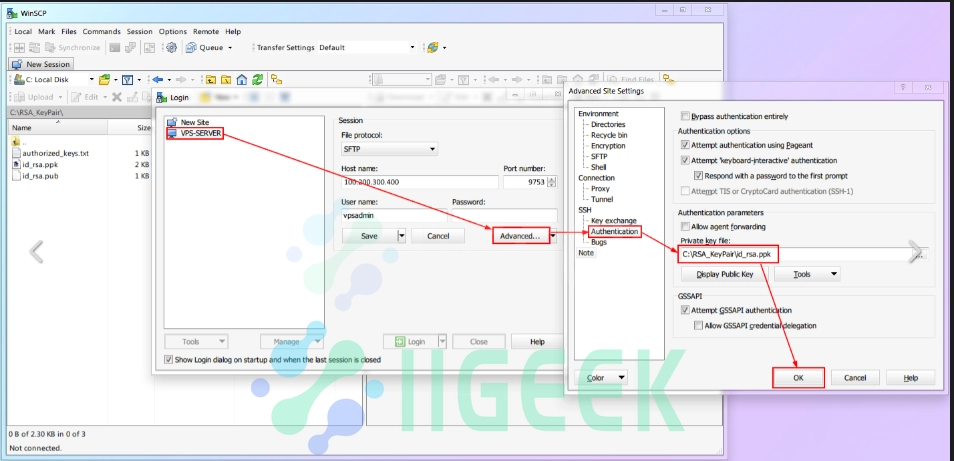Open the Color picker button
Viewport: 954px width, 461px height.
[604, 378]
